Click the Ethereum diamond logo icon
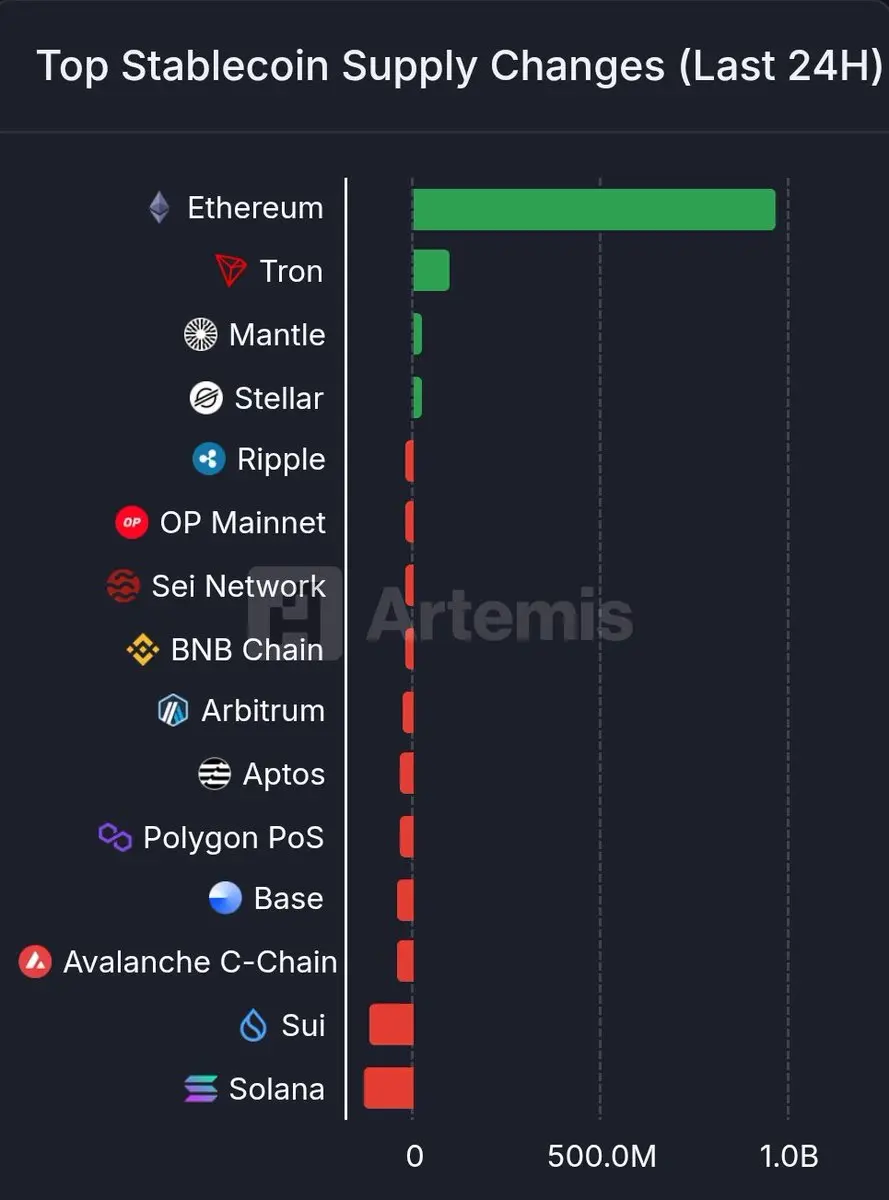 click(159, 208)
